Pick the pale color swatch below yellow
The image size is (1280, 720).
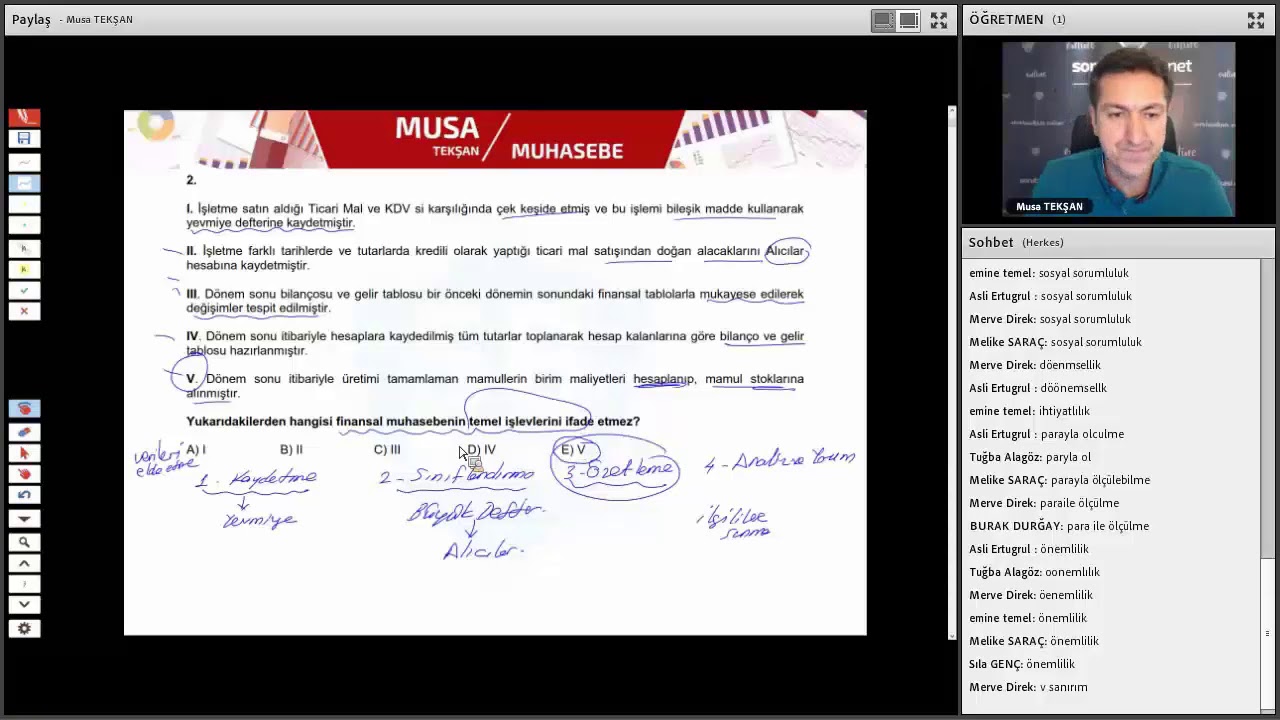(x=24, y=226)
